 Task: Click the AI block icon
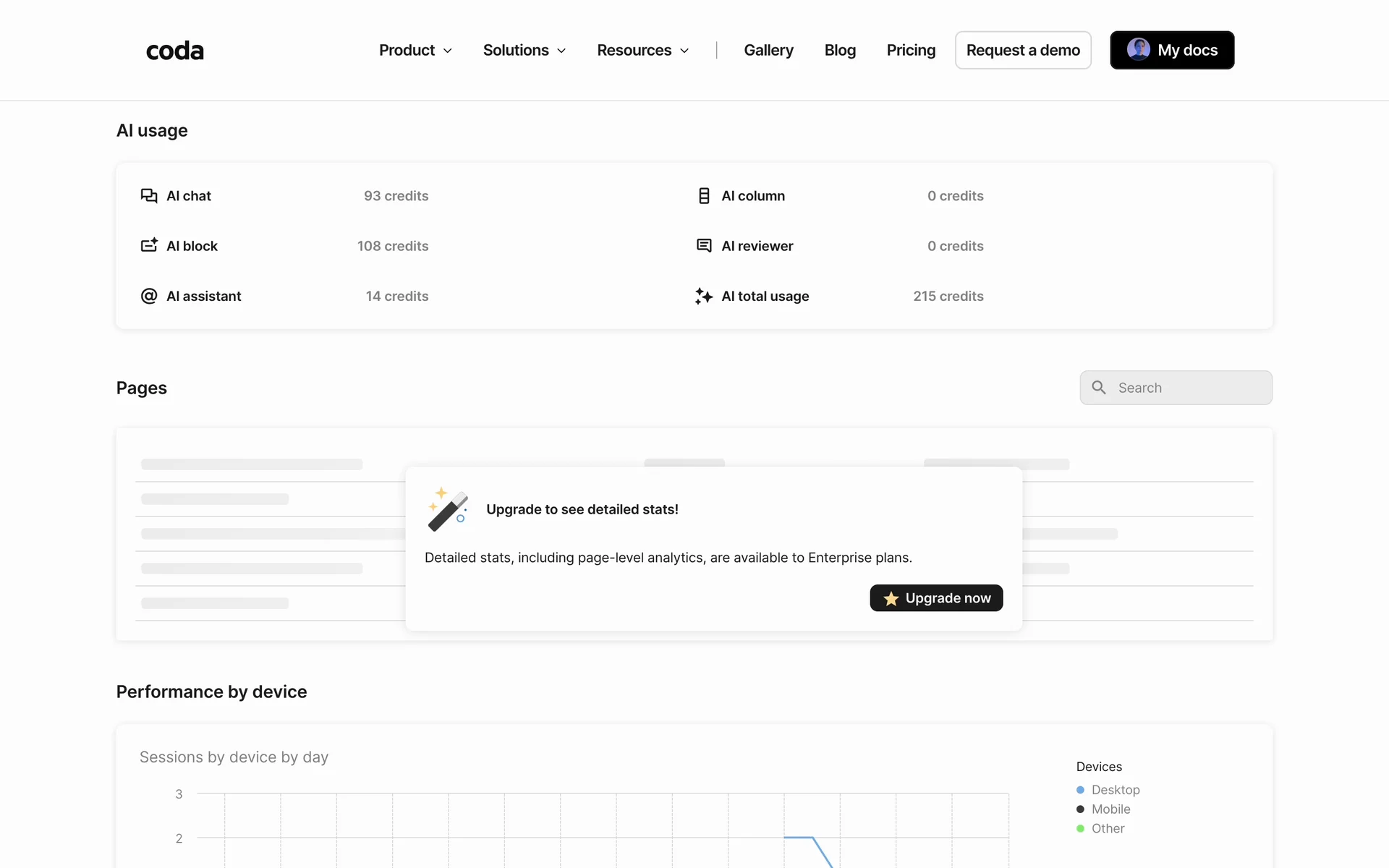pos(149,246)
